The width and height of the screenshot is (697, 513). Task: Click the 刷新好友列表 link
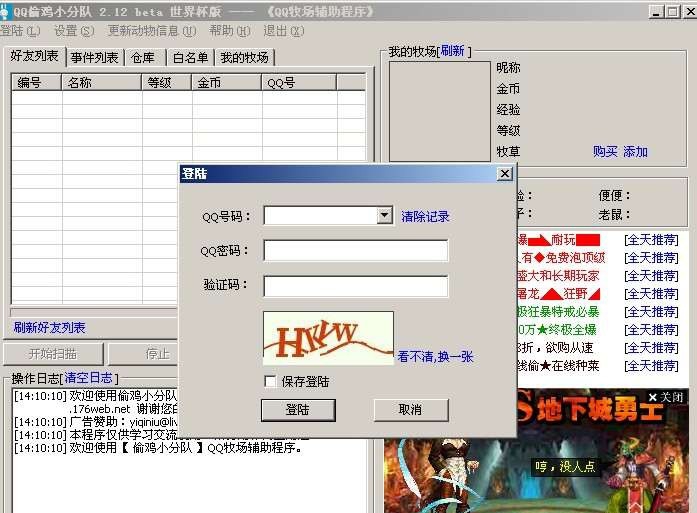49,328
